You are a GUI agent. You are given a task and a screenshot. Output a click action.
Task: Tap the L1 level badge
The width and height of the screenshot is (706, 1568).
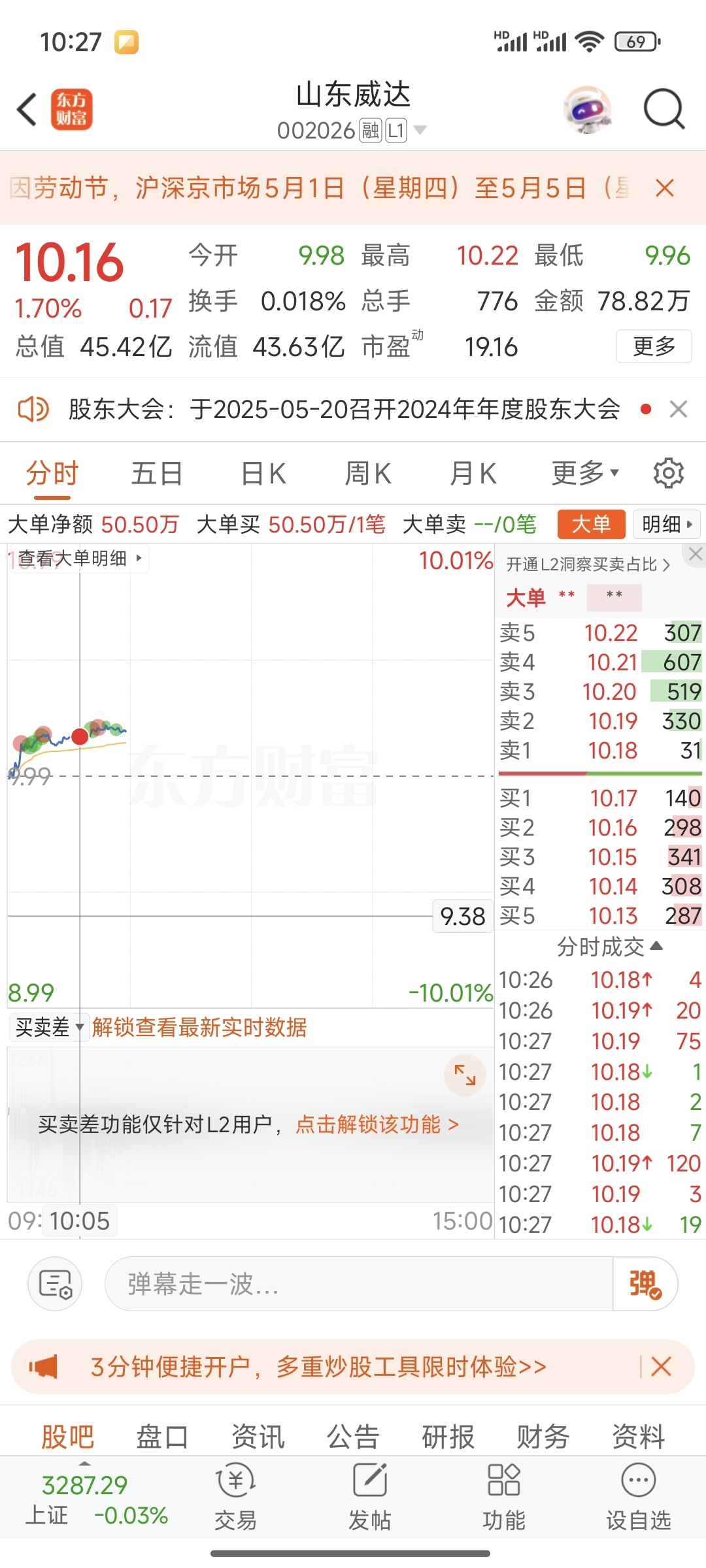(x=396, y=131)
